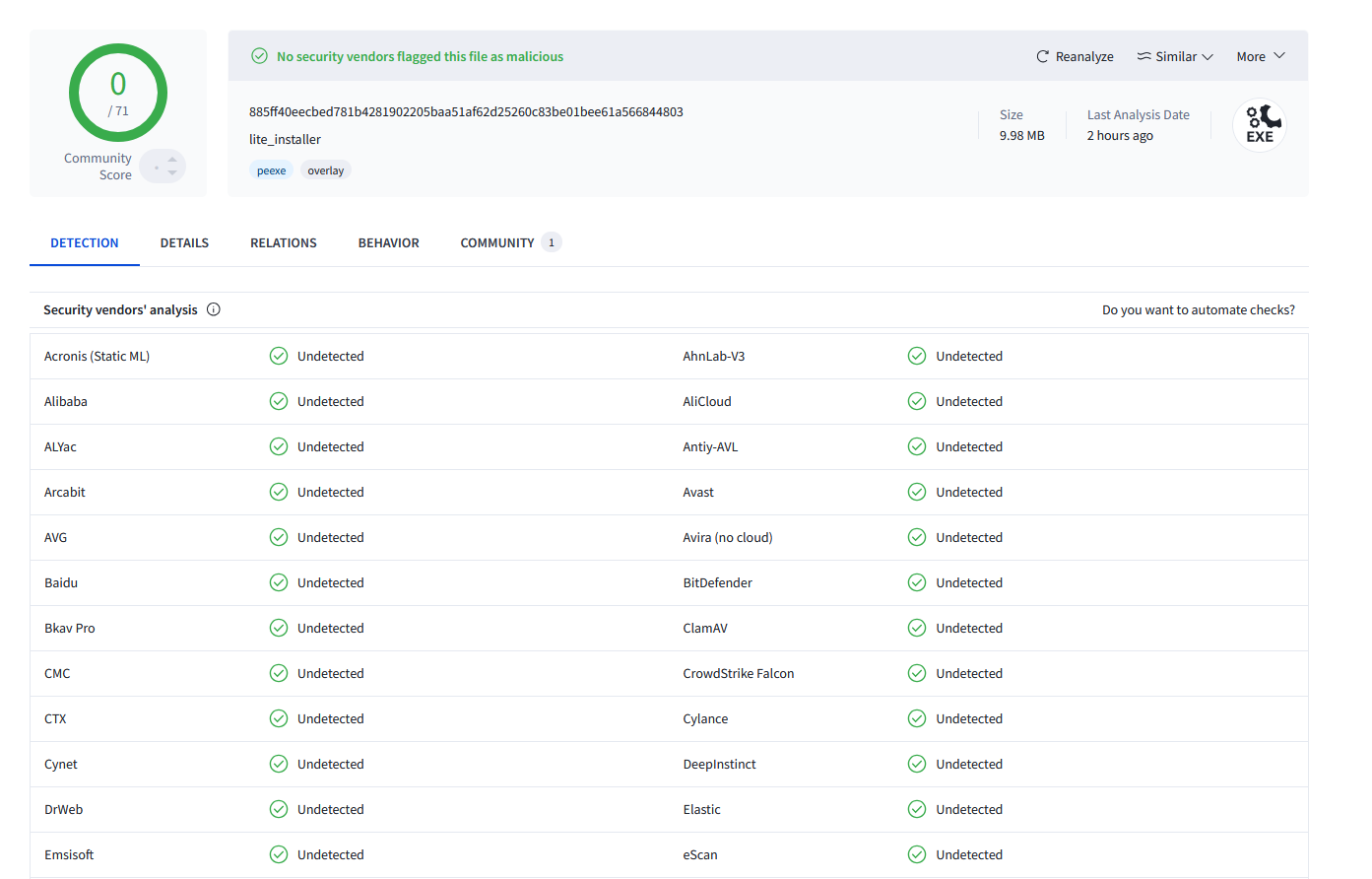
Task: Switch to the Details tab
Action: point(184,243)
